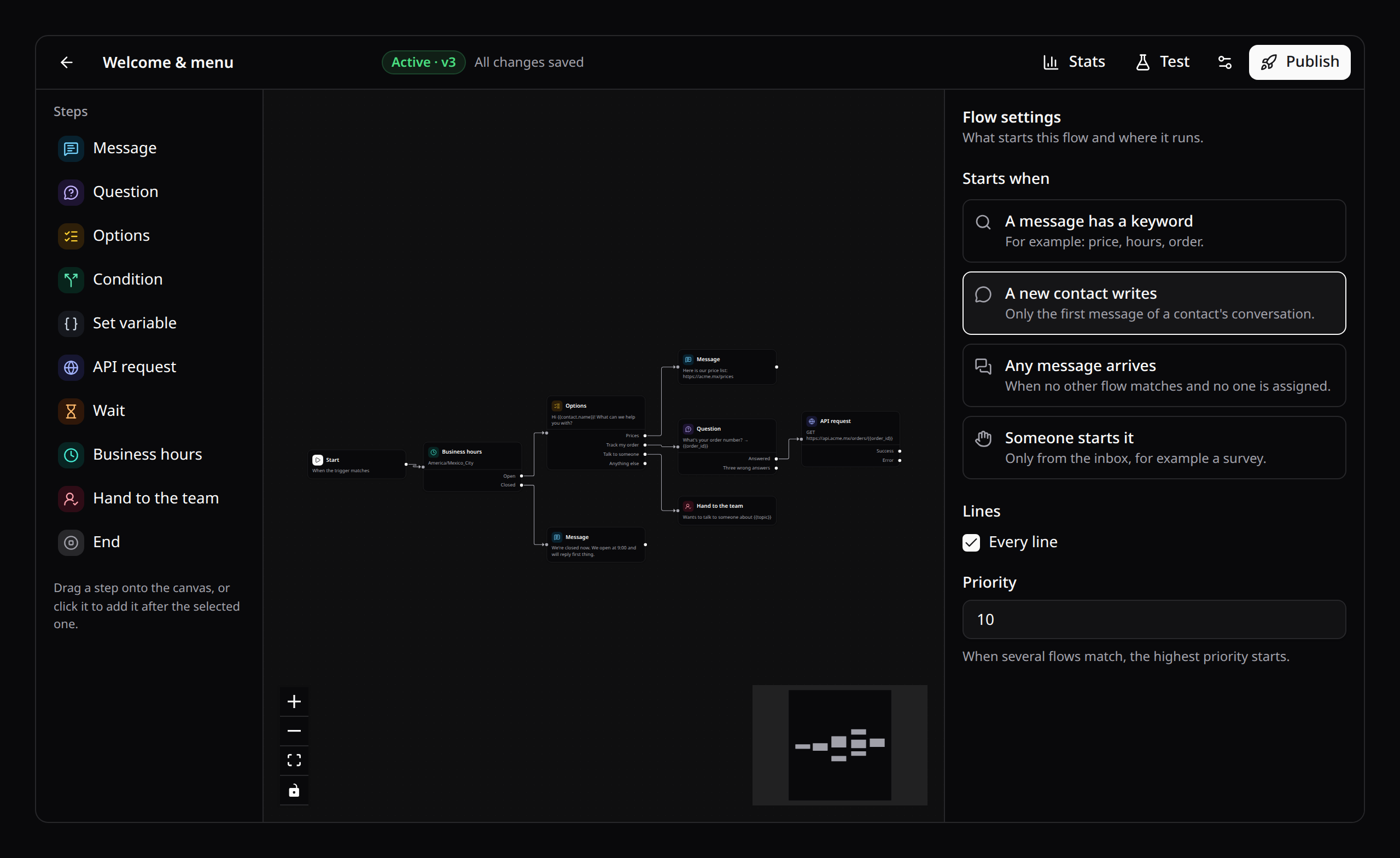Choose 'Someone starts it' trigger
Image resolution: width=1400 pixels, height=858 pixels.
[x=1154, y=448]
